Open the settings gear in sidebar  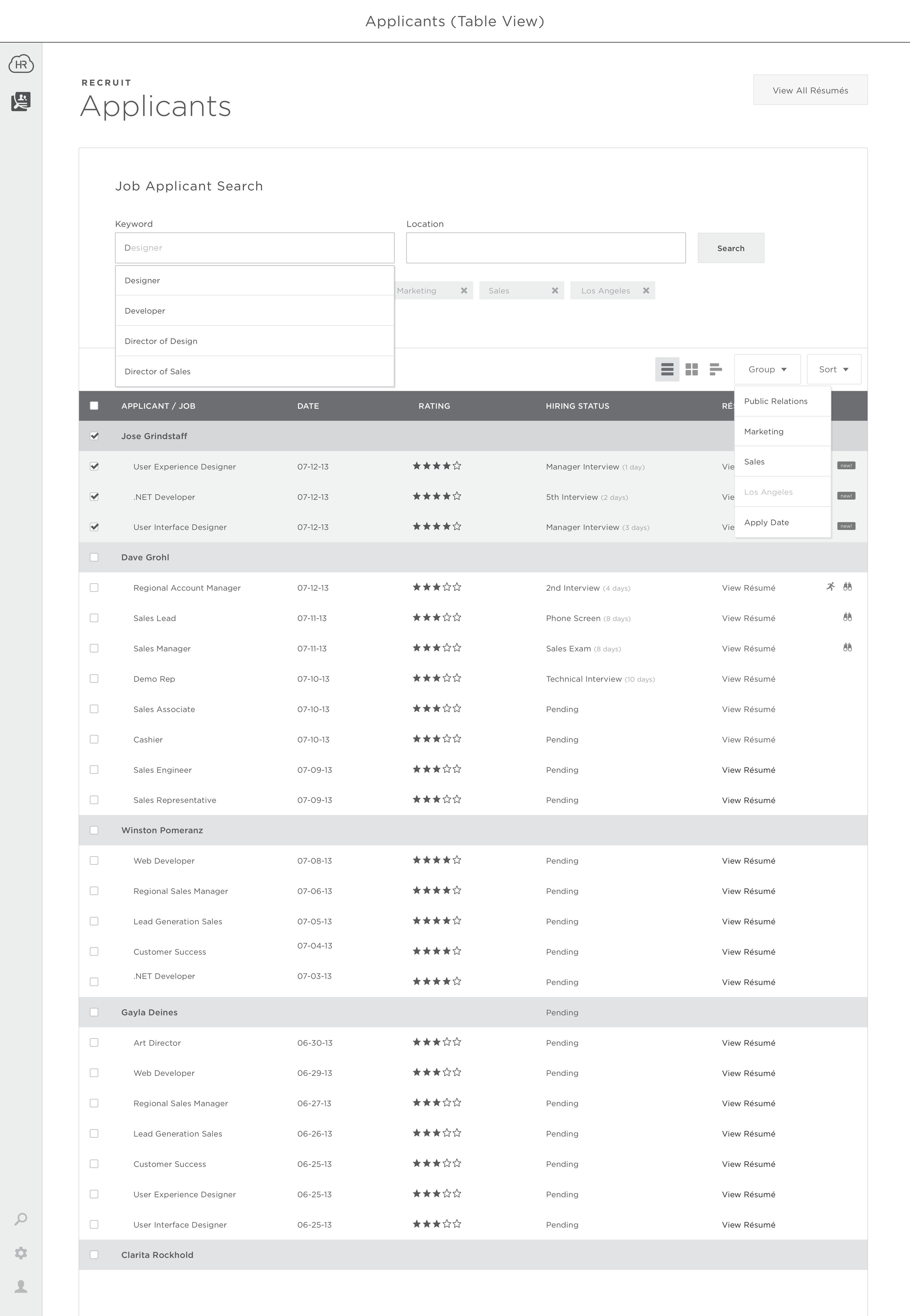[x=21, y=1253]
